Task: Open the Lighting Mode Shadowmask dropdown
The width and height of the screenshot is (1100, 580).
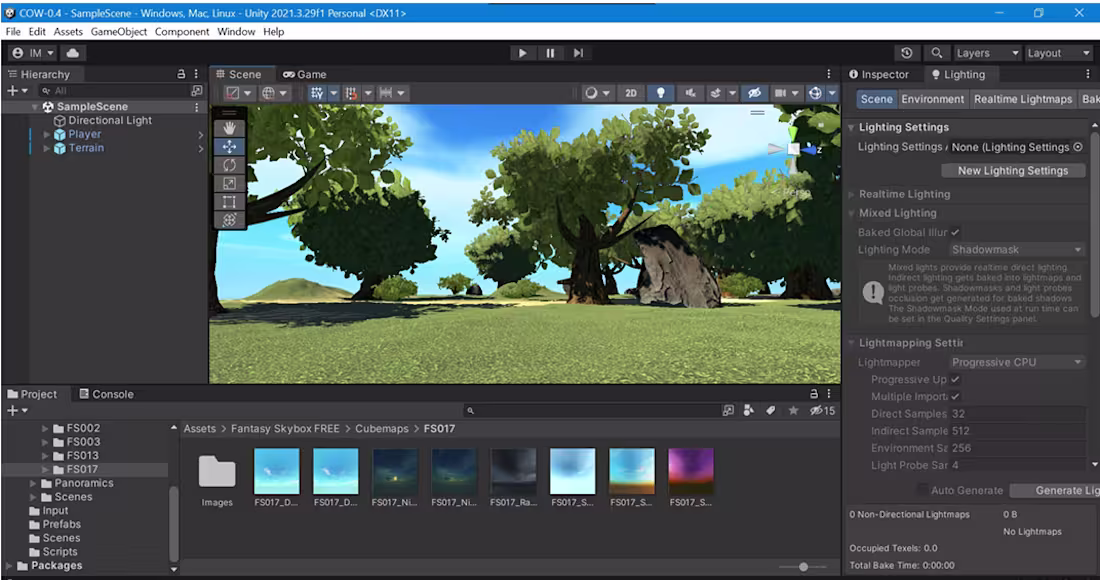Action: click(1017, 250)
